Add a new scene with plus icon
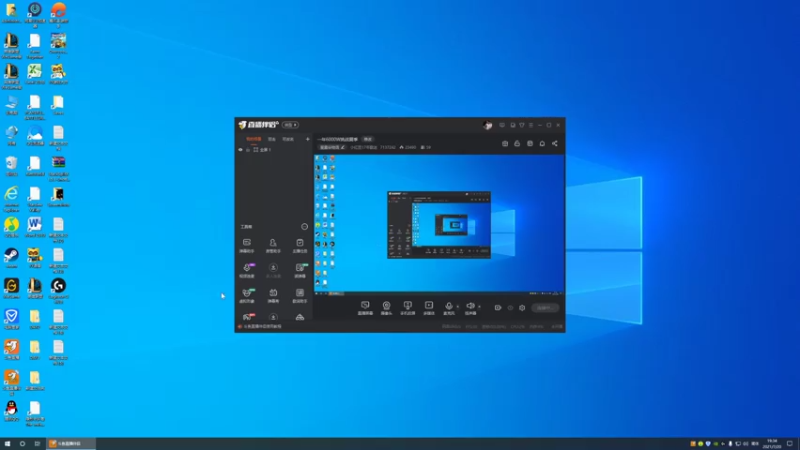Image resolution: width=800 pixels, height=450 pixels. click(307, 139)
